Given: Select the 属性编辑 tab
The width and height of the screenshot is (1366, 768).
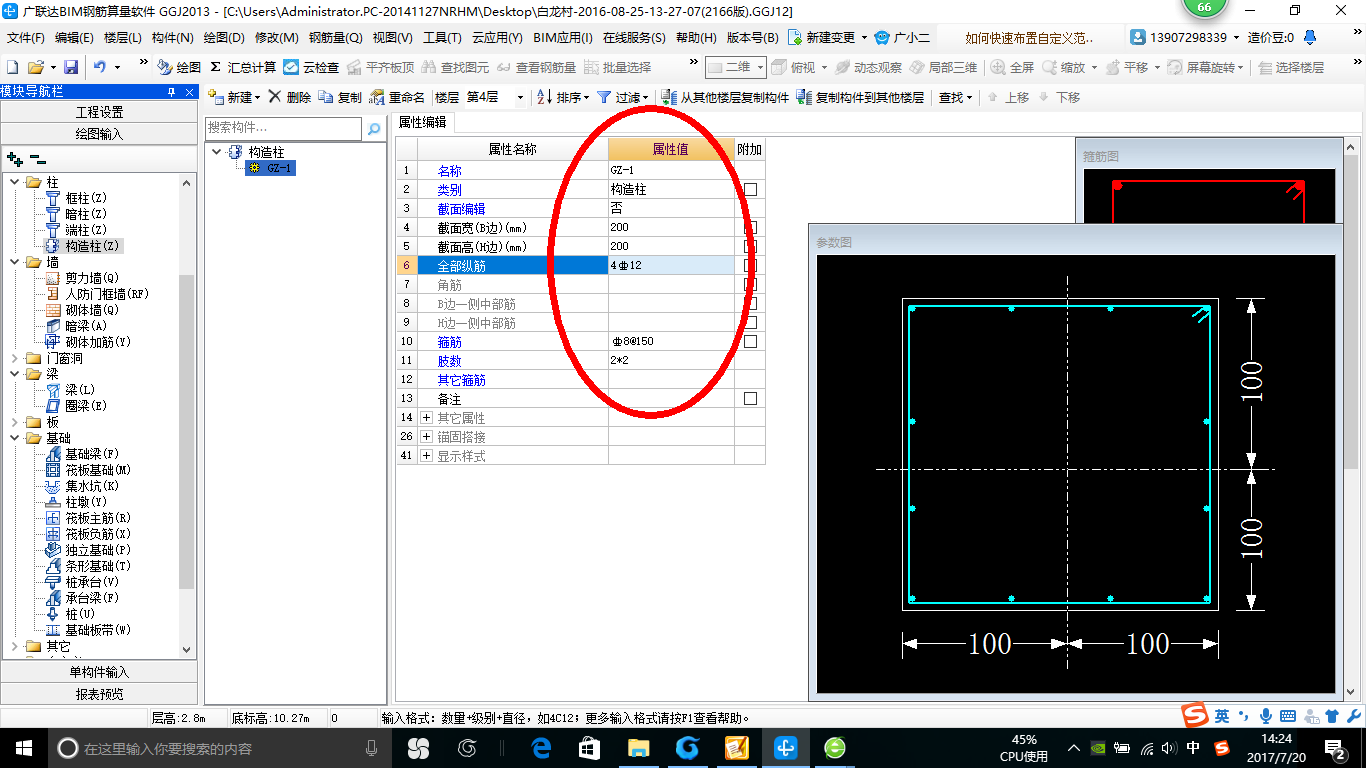Looking at the screenshot, I should [x=423, y=122].
